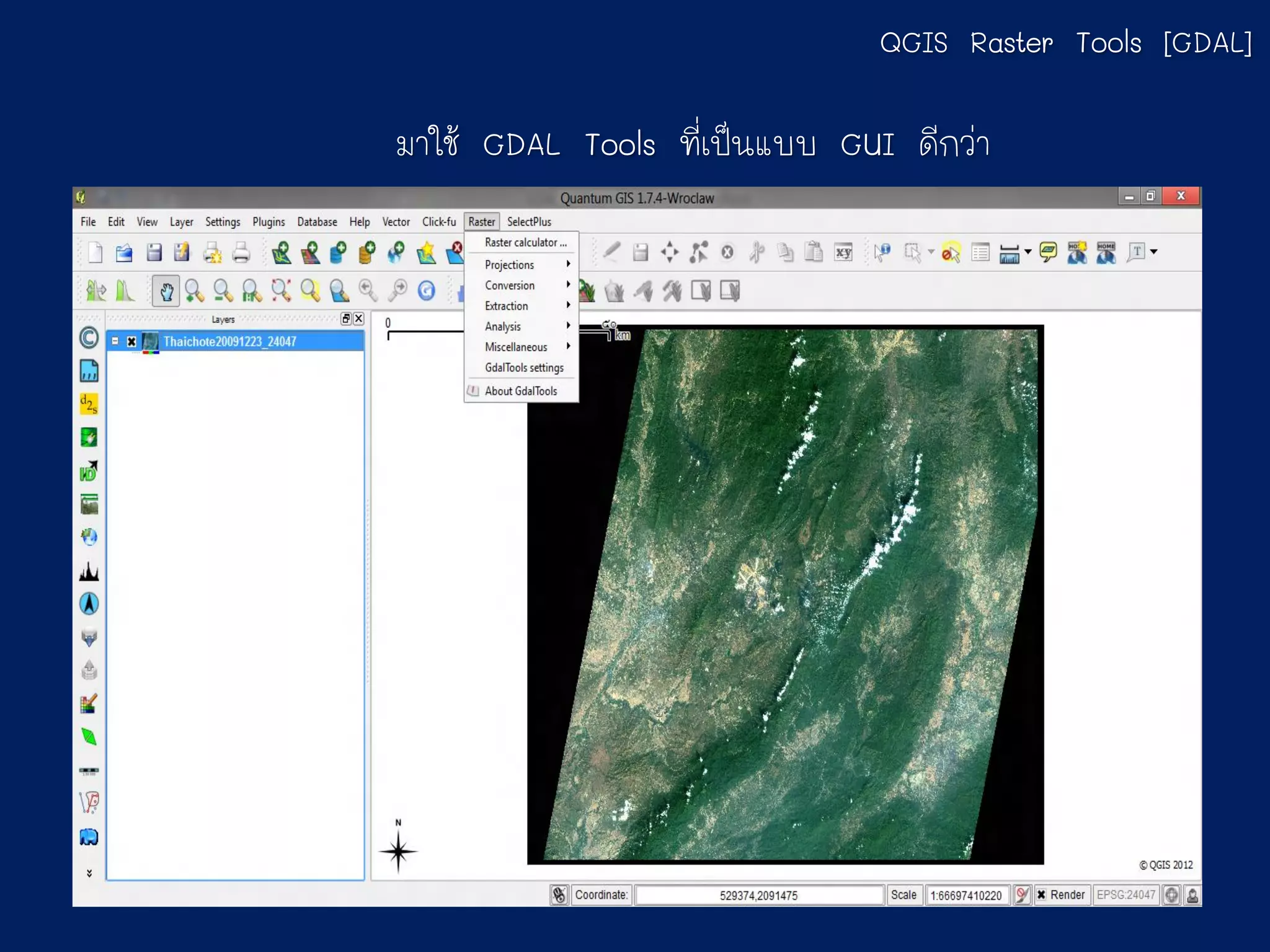This screenshot has width=1270, height=952.
Task: Click the PostGIS elephant icon in sidebar
Action: pyautogui.click(x=89, y=837)
